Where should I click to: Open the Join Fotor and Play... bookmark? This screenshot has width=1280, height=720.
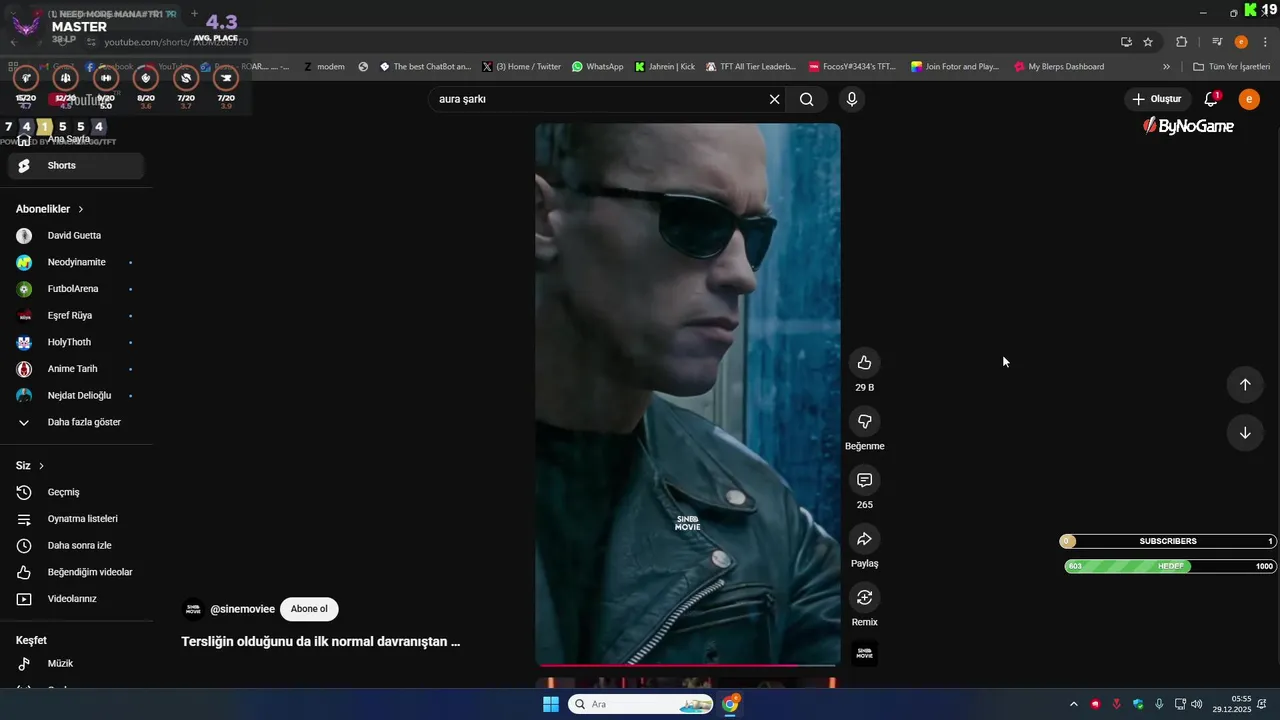(x=955, y=67)
